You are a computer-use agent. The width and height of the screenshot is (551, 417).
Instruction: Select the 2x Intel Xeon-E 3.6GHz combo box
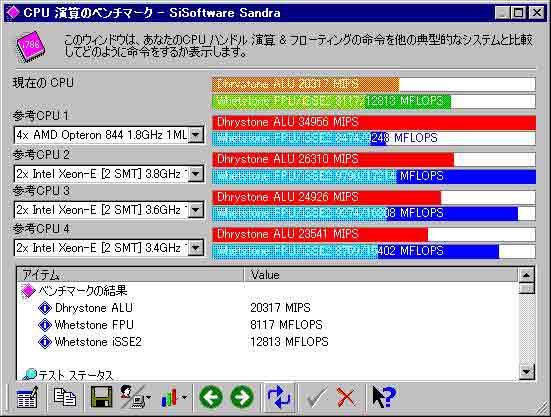click(x=109, y=210)
